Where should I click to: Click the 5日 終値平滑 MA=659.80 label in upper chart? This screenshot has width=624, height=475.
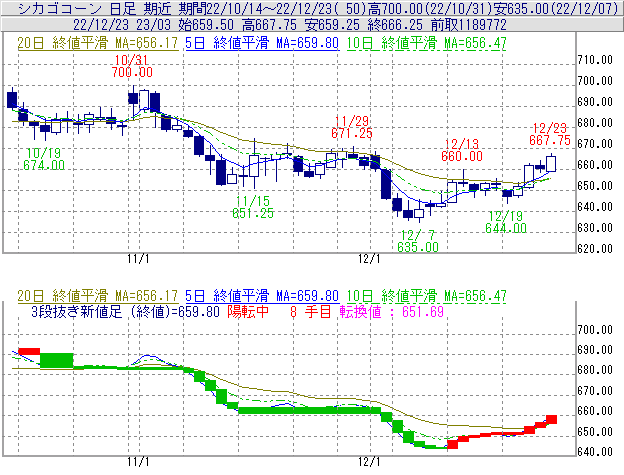[262, 43]
